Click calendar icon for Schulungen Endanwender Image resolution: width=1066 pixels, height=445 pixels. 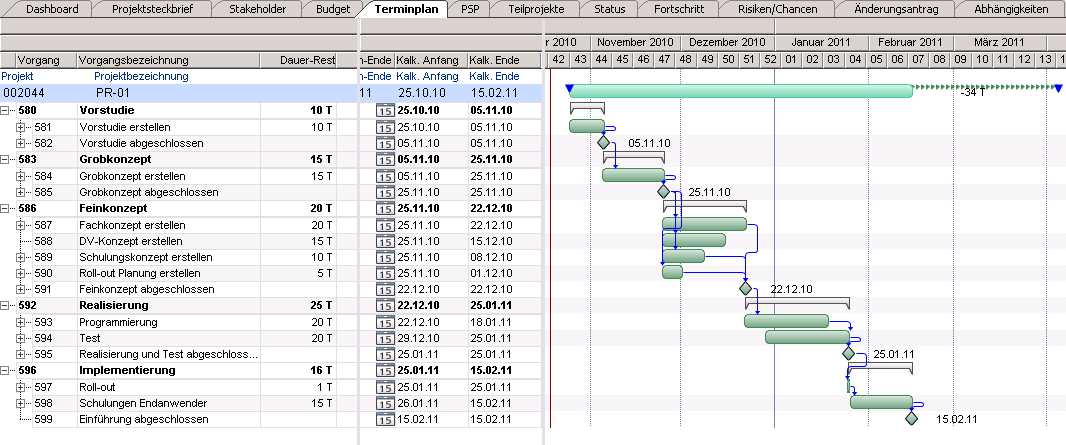(385, 404)
